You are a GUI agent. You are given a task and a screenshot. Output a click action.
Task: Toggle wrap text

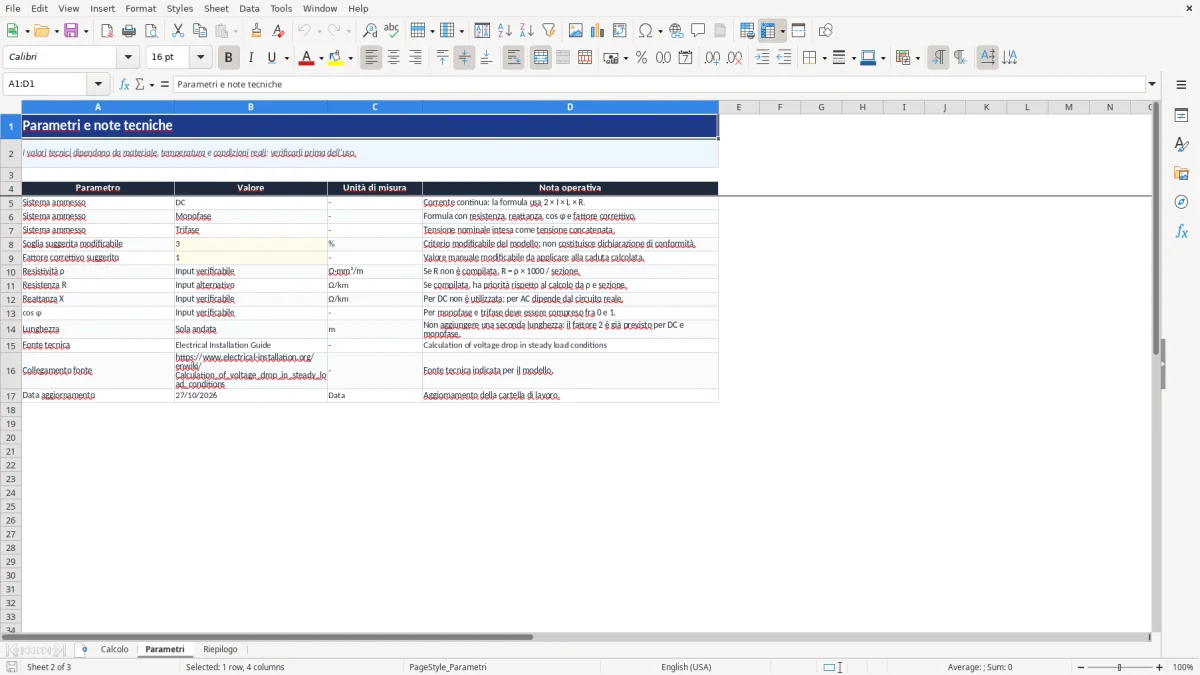tap(514, 58)
